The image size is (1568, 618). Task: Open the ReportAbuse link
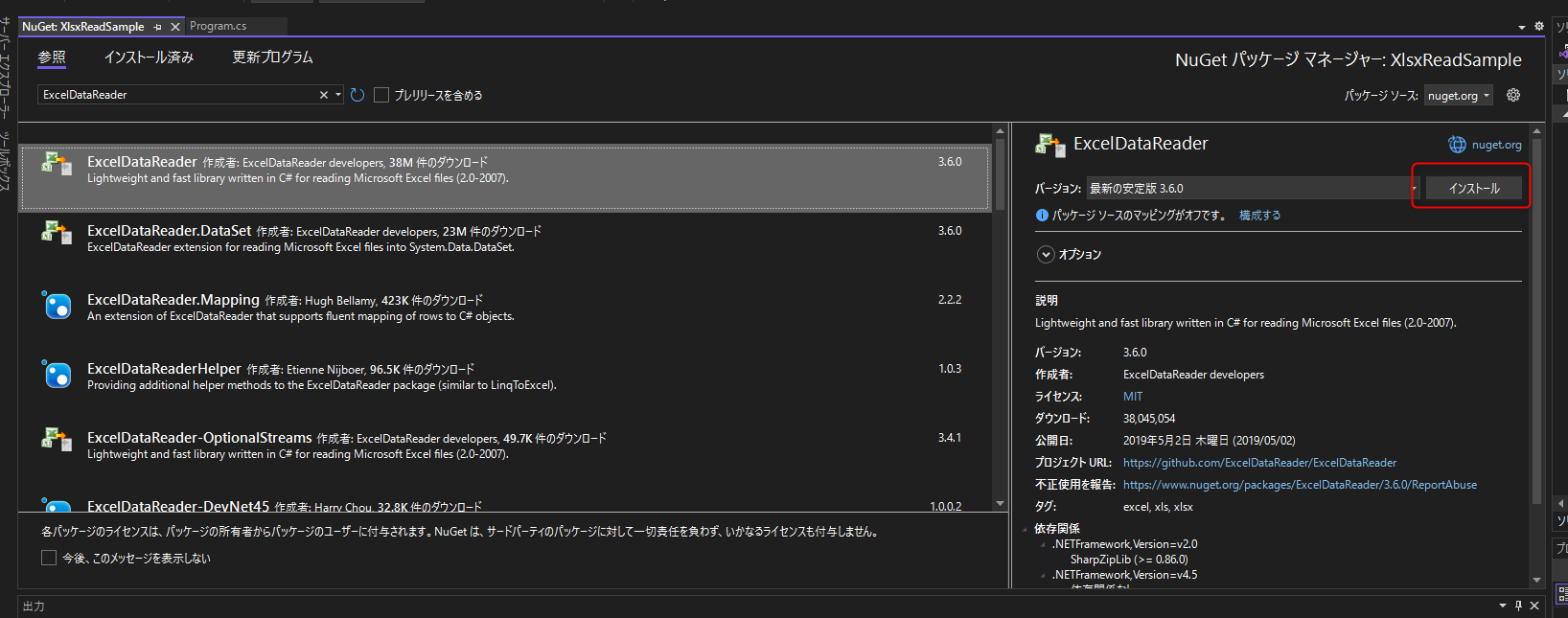click(1300, 485)
